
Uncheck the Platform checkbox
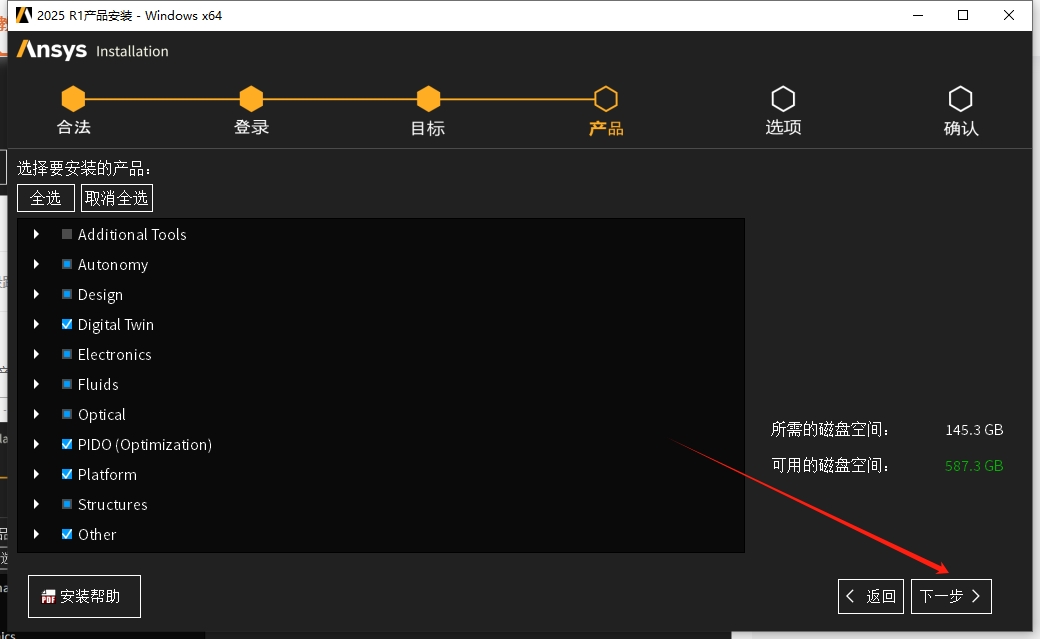click(x=67, y=474)
